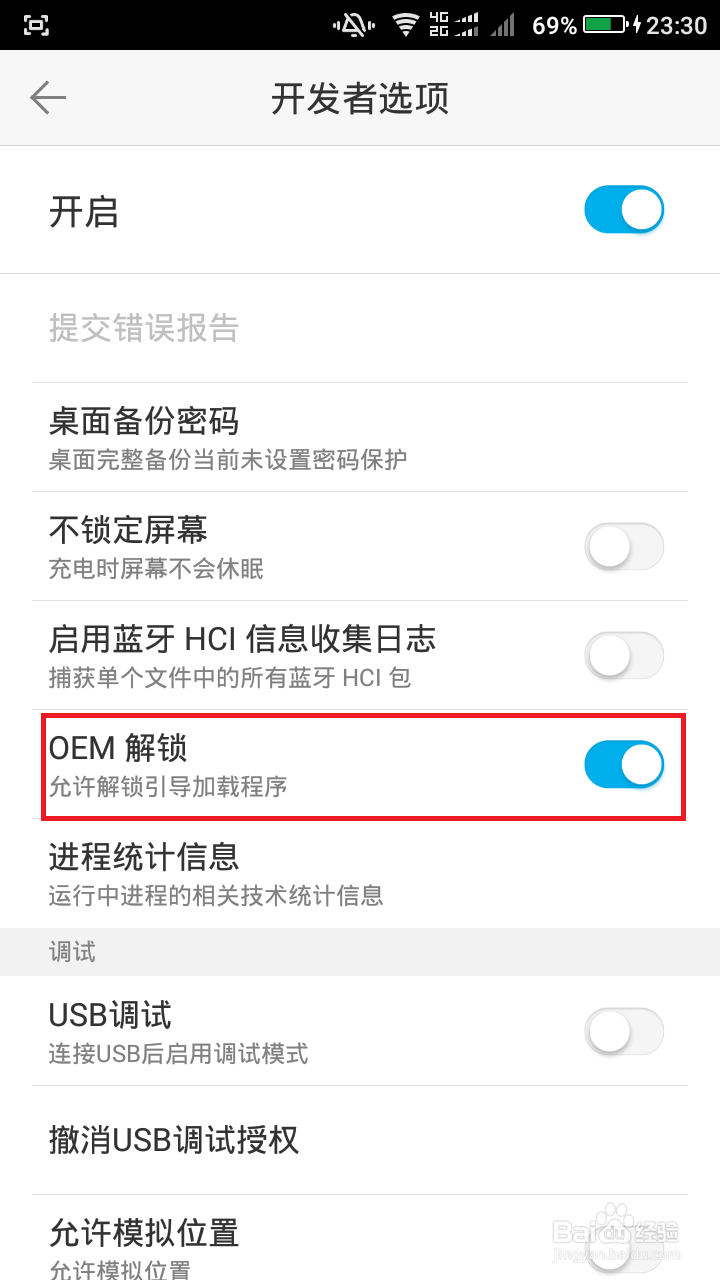
Task: Disable the OEM 解锁 switch
Action: pos(624,765)
